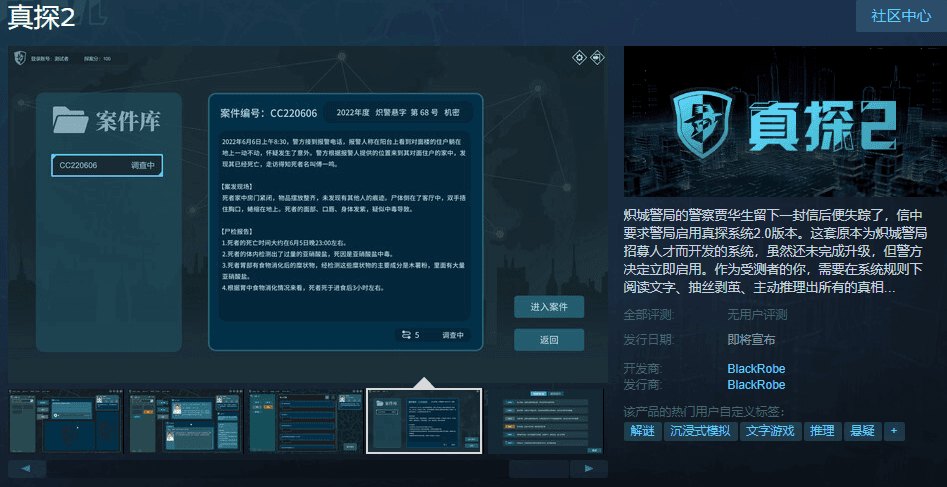Click the detective shield logo icon
Screen dimensions: 947x487
tap(21, 59)
